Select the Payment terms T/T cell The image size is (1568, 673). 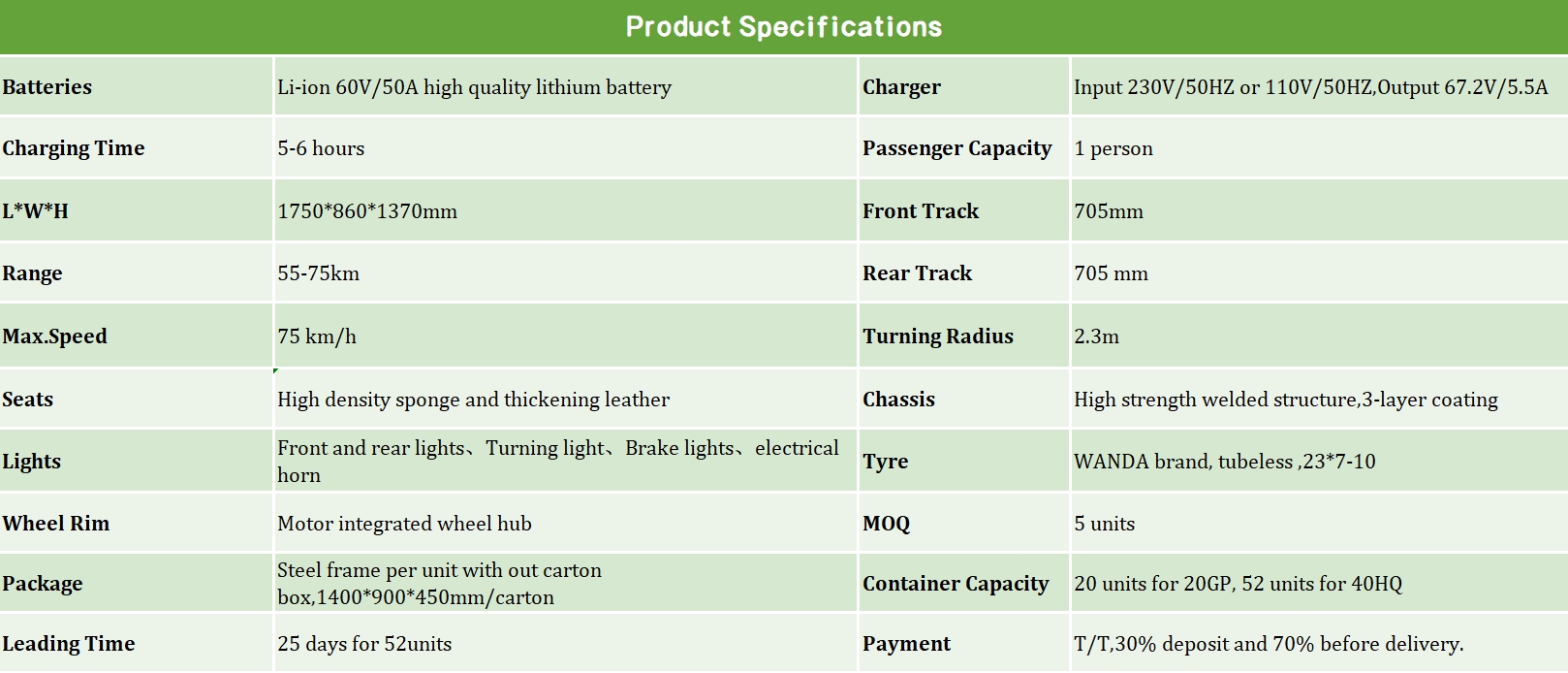pyautogui.click(x=1269, y=644)
